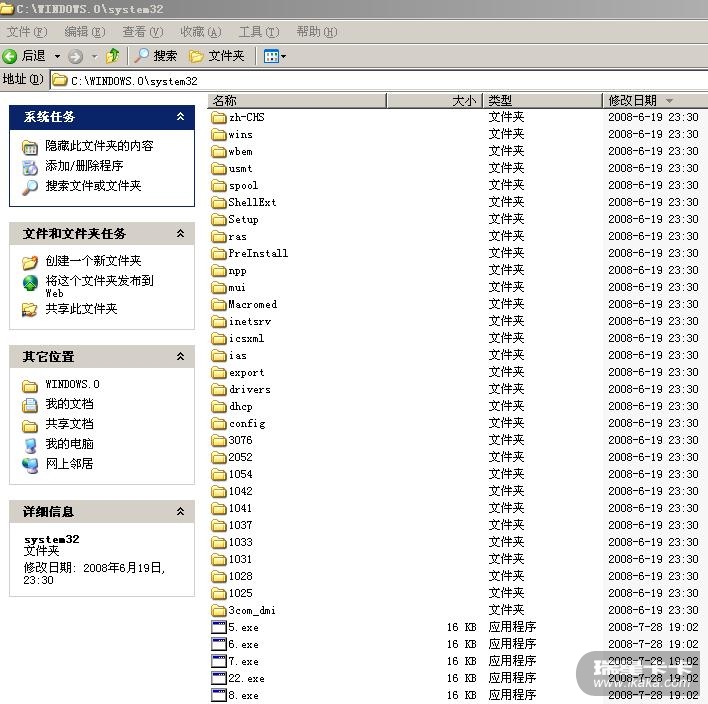Click the address bar path field

coord(379,81)
